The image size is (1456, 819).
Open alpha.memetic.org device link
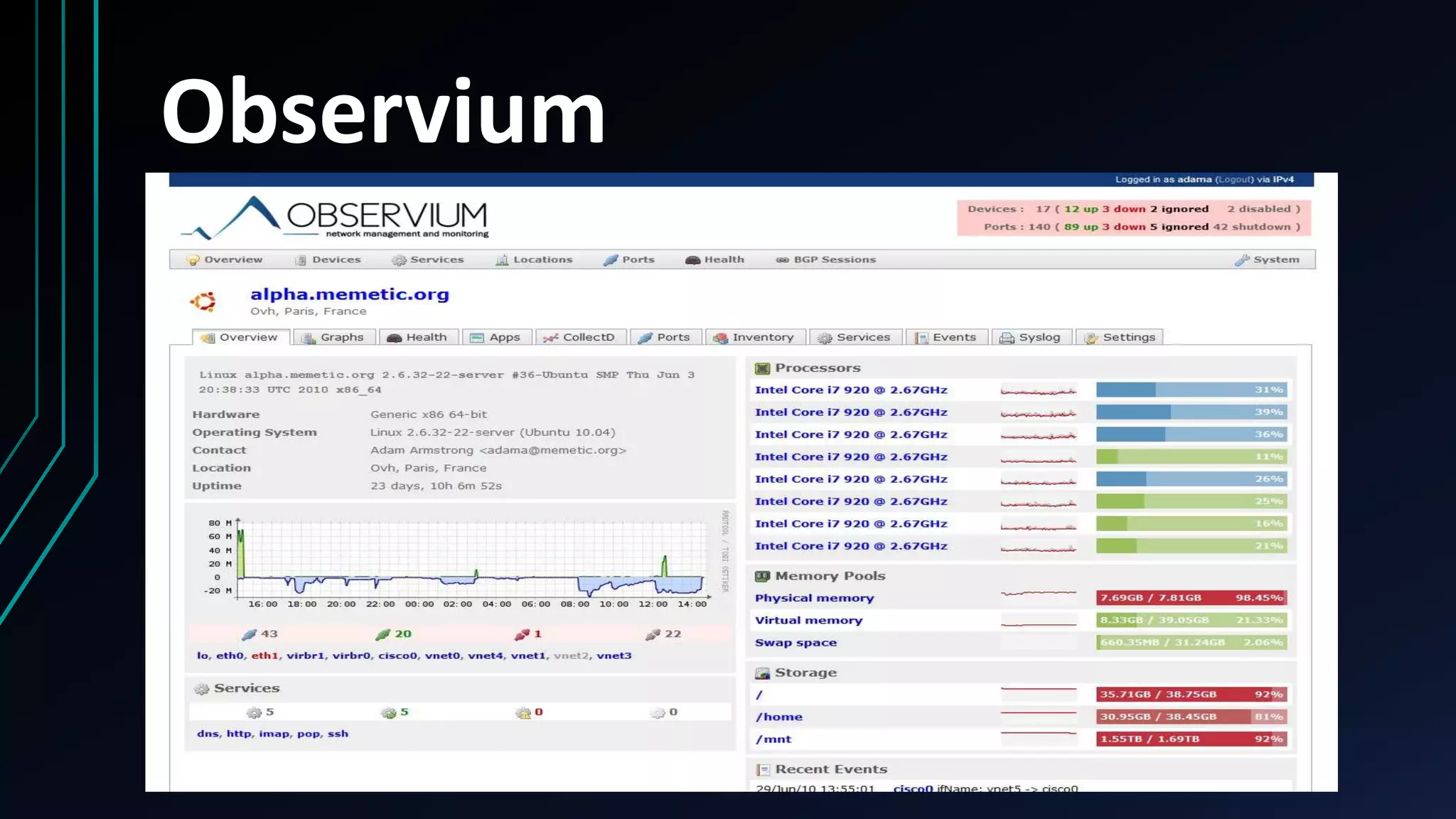point(350,294)
